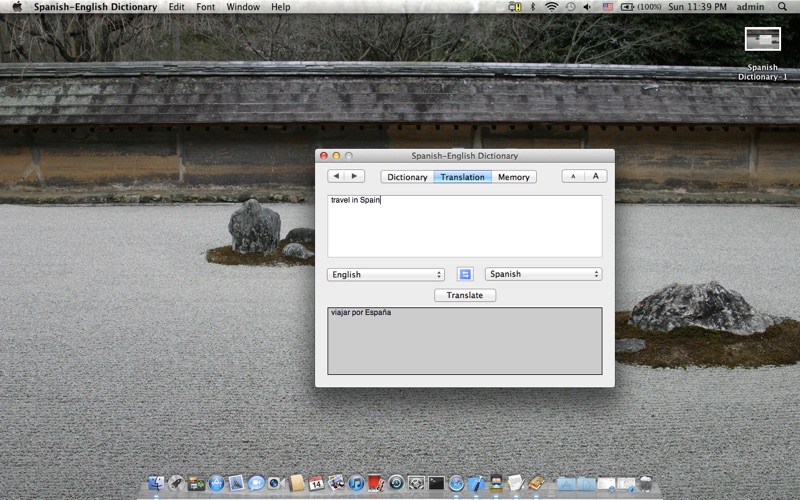
Task: Switch to the Dictionary tab
Action: point(407,177)
